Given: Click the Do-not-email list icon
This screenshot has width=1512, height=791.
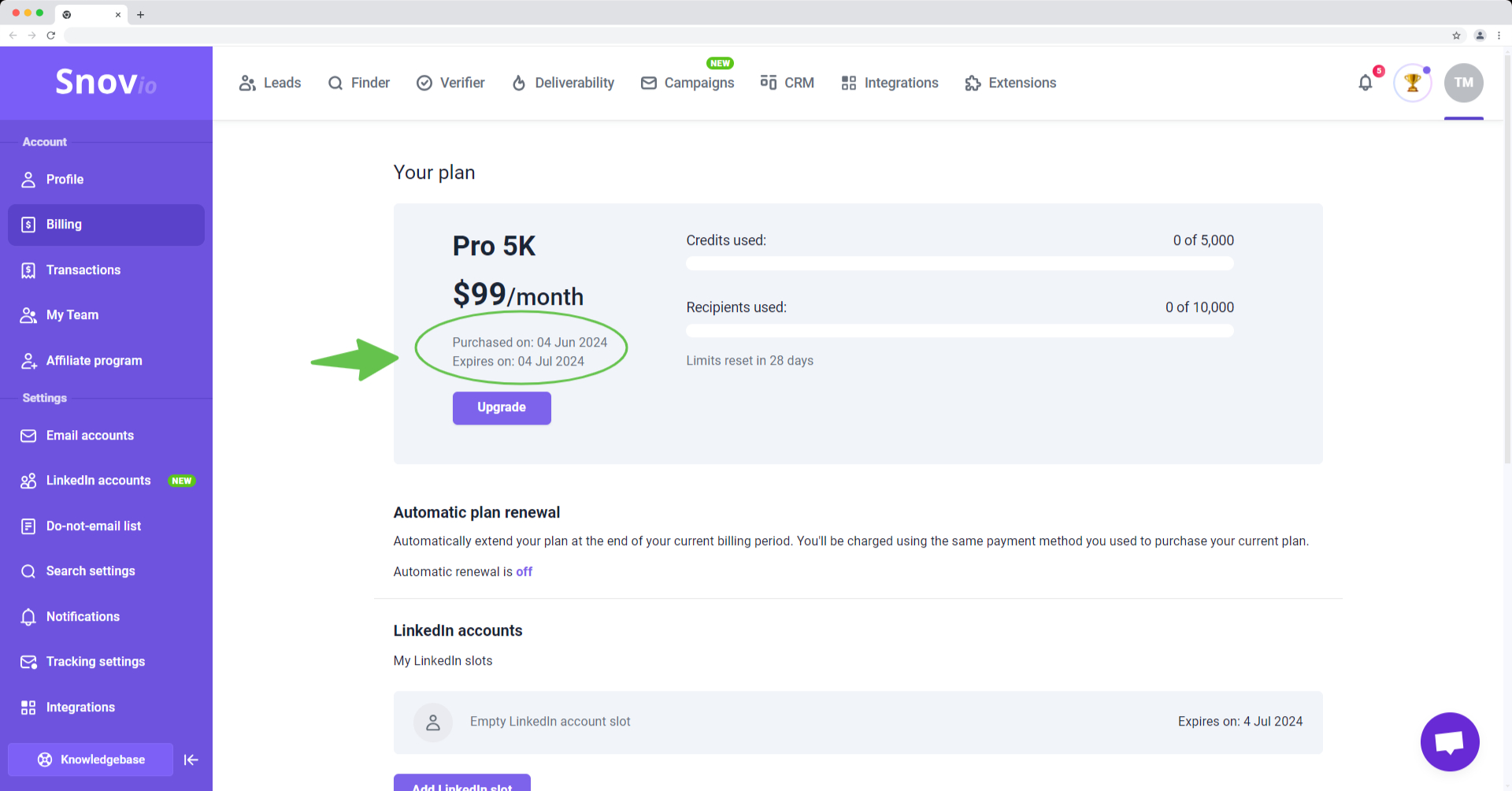Looking at the screenshot, I should pyautogui.click(x=28, y=526).
